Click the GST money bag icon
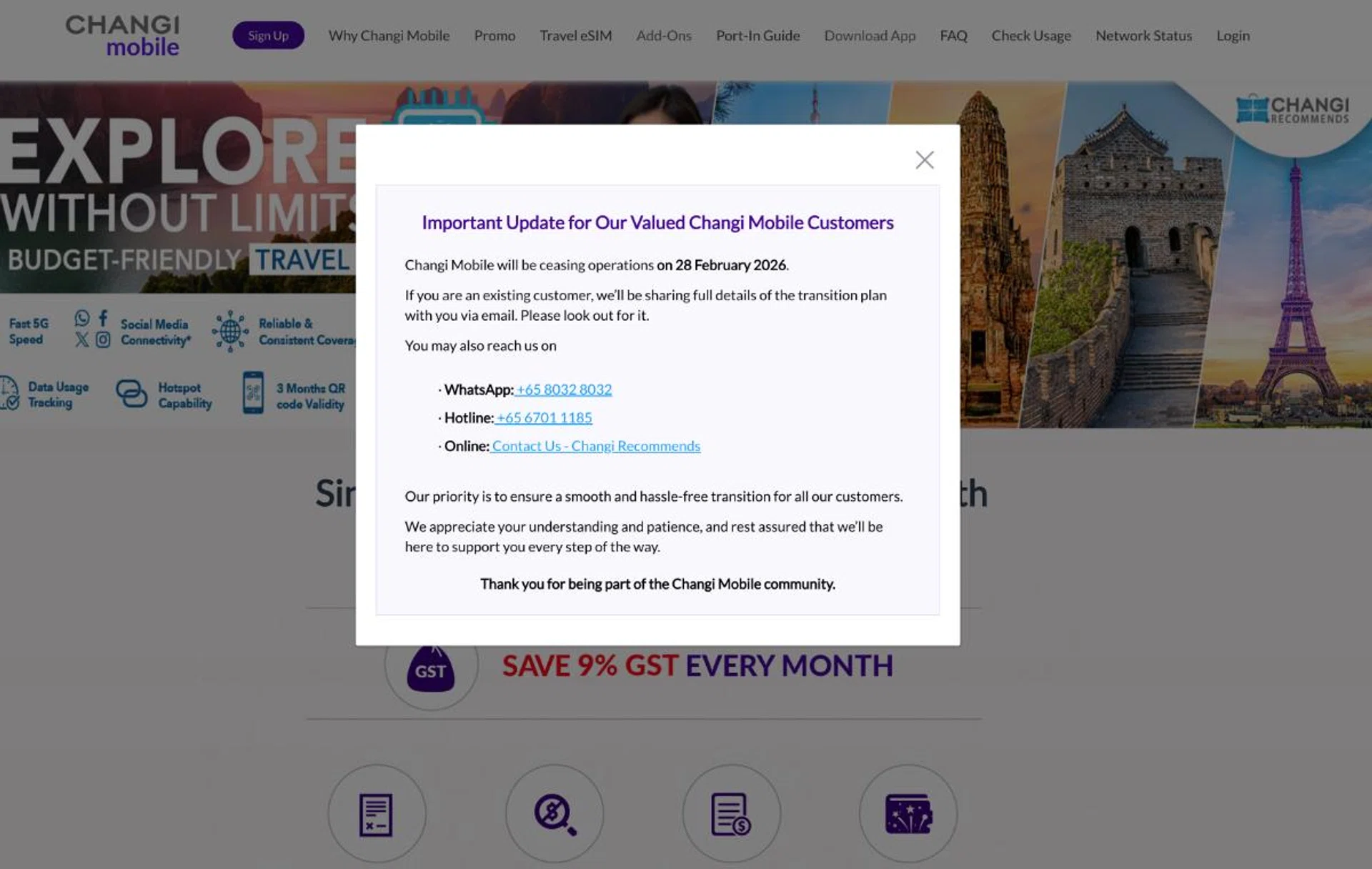 click(430, 667)
